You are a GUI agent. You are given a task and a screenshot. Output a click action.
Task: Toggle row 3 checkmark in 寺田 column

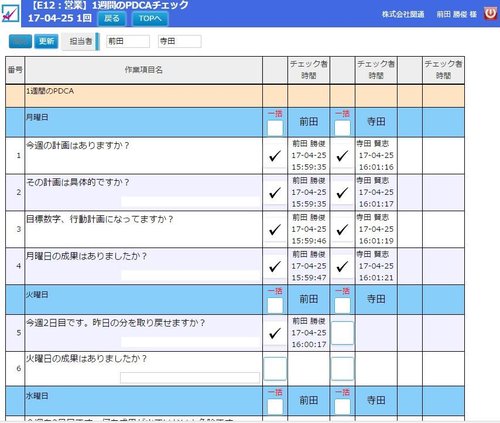pos(342,230)
